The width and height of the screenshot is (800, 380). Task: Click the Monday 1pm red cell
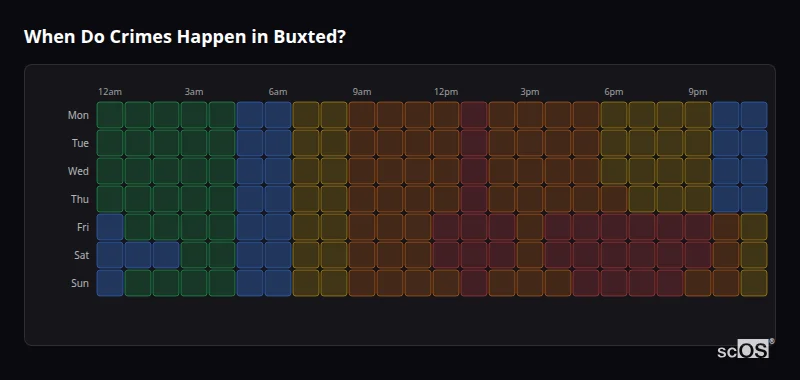(x=474, y=115)
